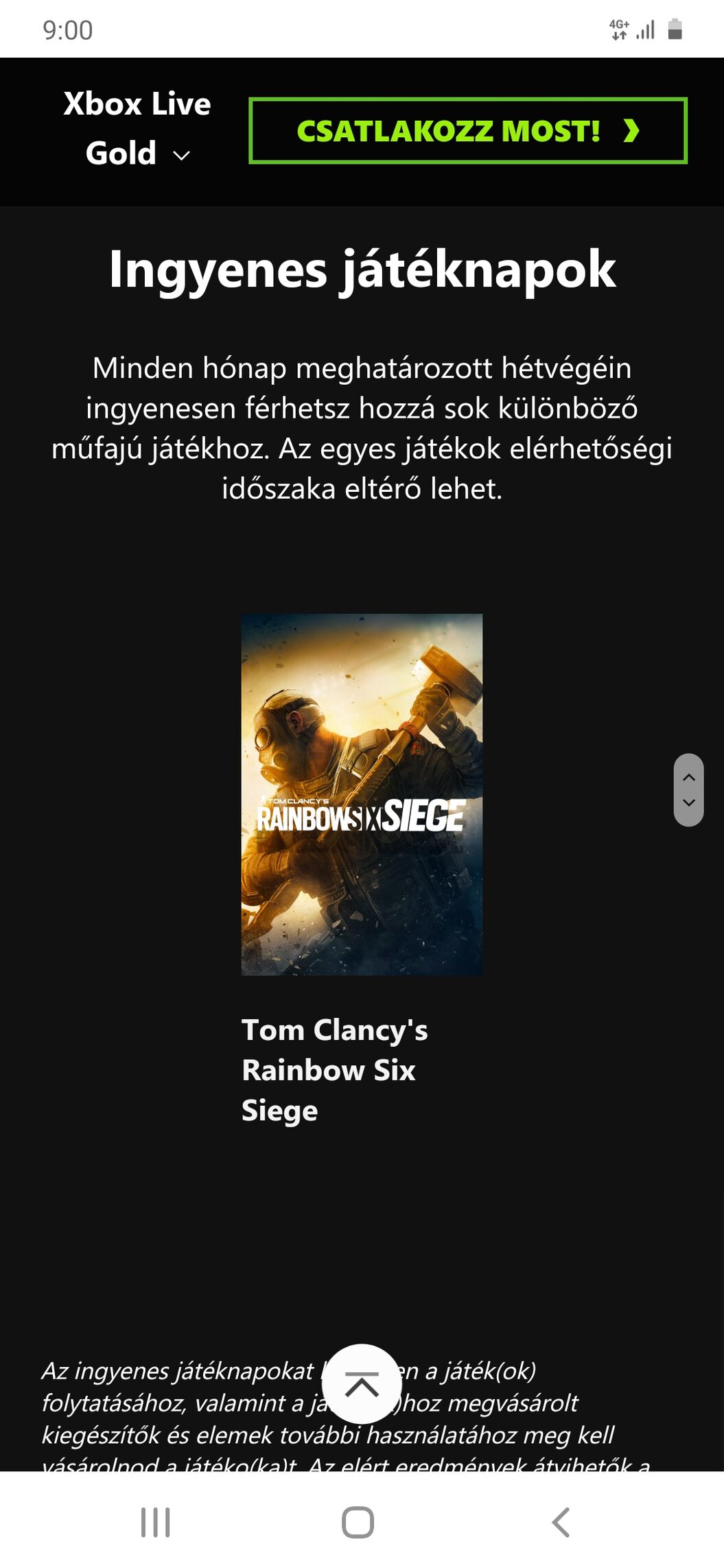Image resolution: width=724 pixels, height=1568 pixels.
Task: Tap the Android back navigation arrow
Action: pos(561,1522)
